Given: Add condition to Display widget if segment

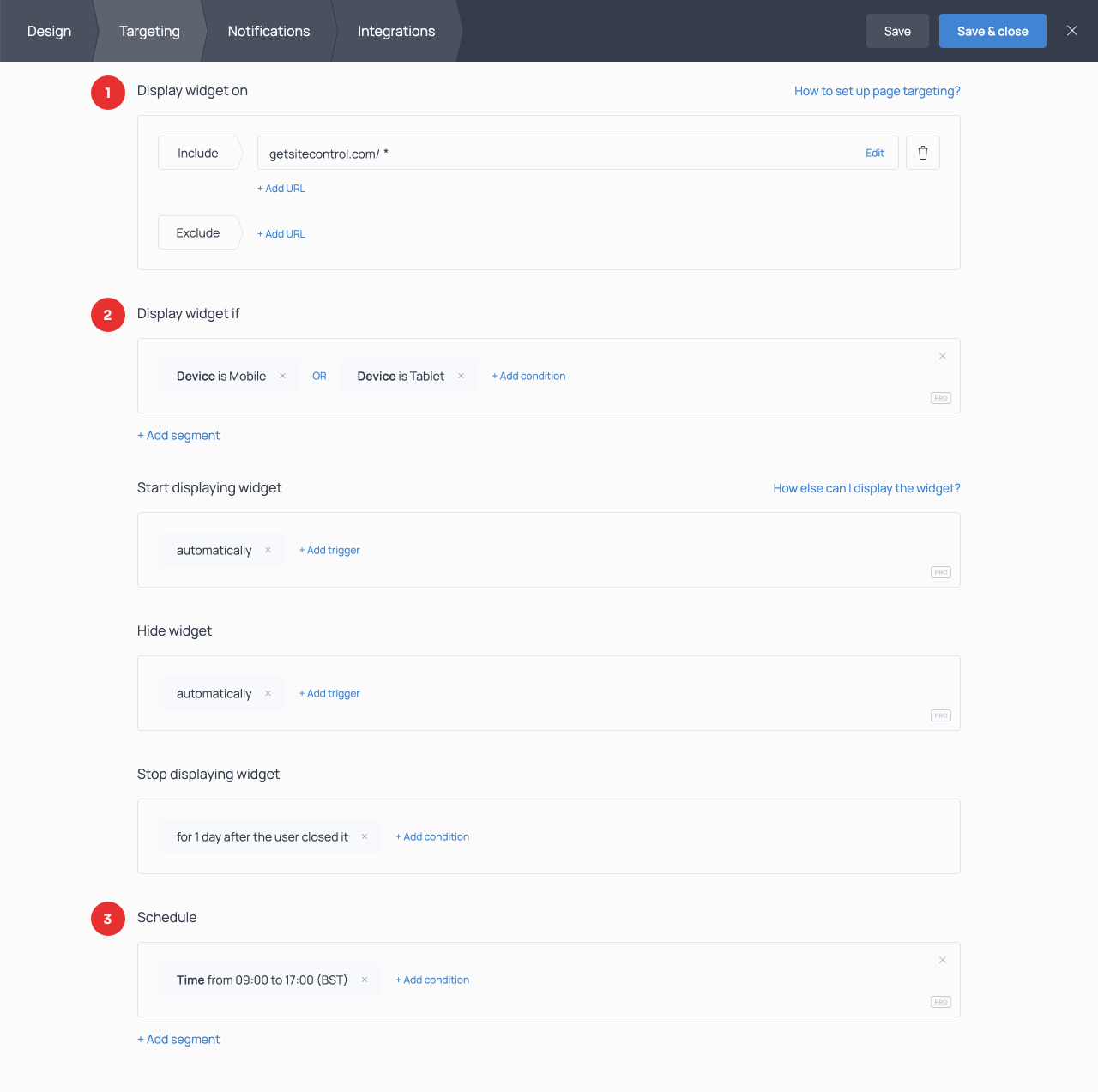Looking at the screenshot, I should 528,376.
